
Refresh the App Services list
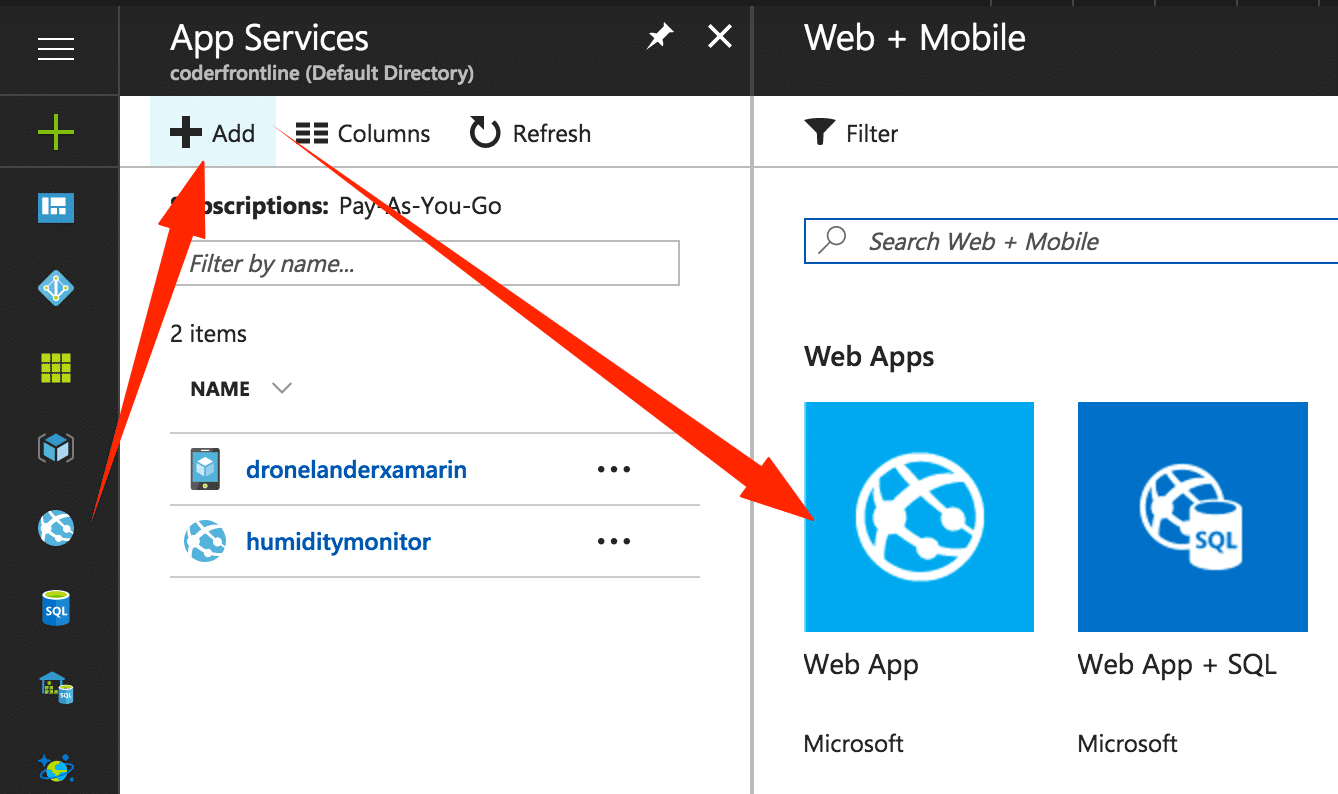[530, 133]
